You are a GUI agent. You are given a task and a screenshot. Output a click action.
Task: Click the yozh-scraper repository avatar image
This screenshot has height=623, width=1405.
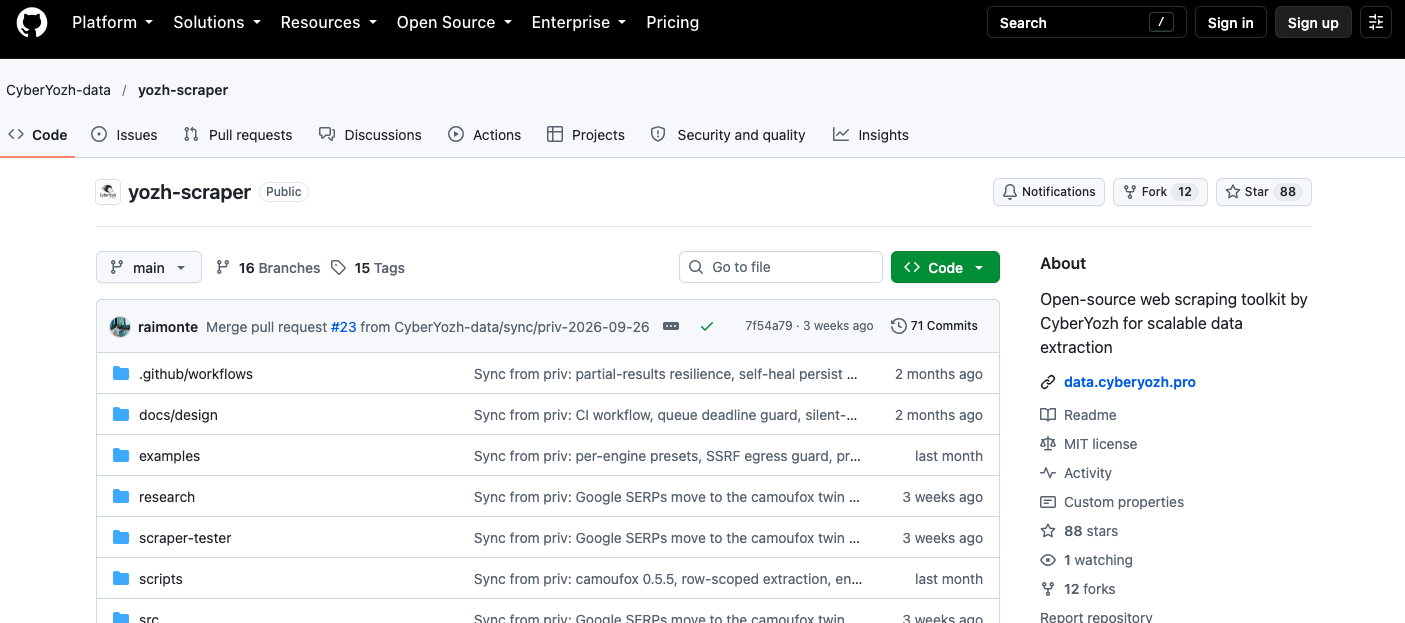[108, 192]
